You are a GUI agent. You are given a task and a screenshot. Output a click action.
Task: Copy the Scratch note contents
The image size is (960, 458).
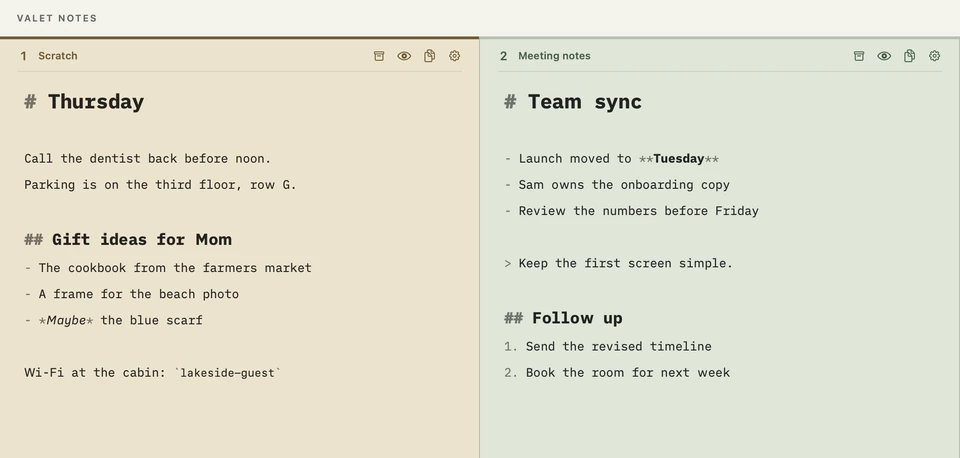click(429, 56)
